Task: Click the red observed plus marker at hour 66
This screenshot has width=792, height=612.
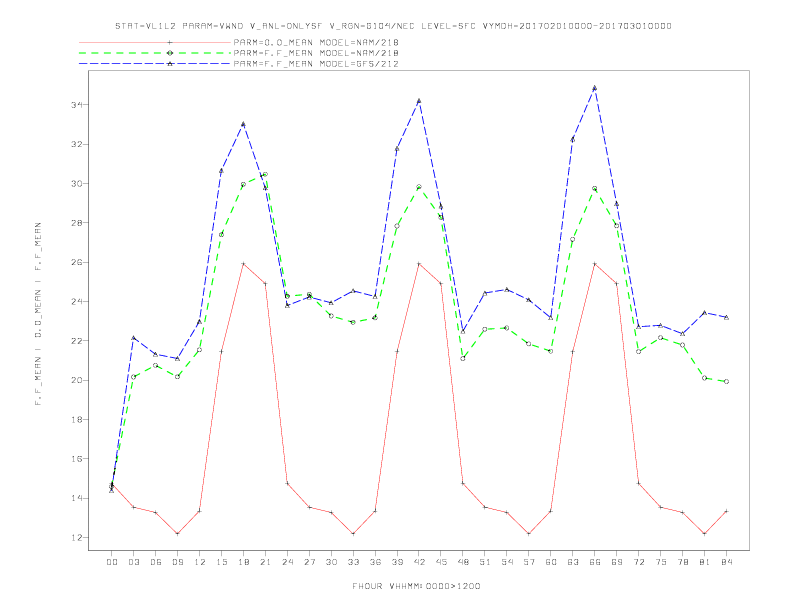Action: pos(595,264)
